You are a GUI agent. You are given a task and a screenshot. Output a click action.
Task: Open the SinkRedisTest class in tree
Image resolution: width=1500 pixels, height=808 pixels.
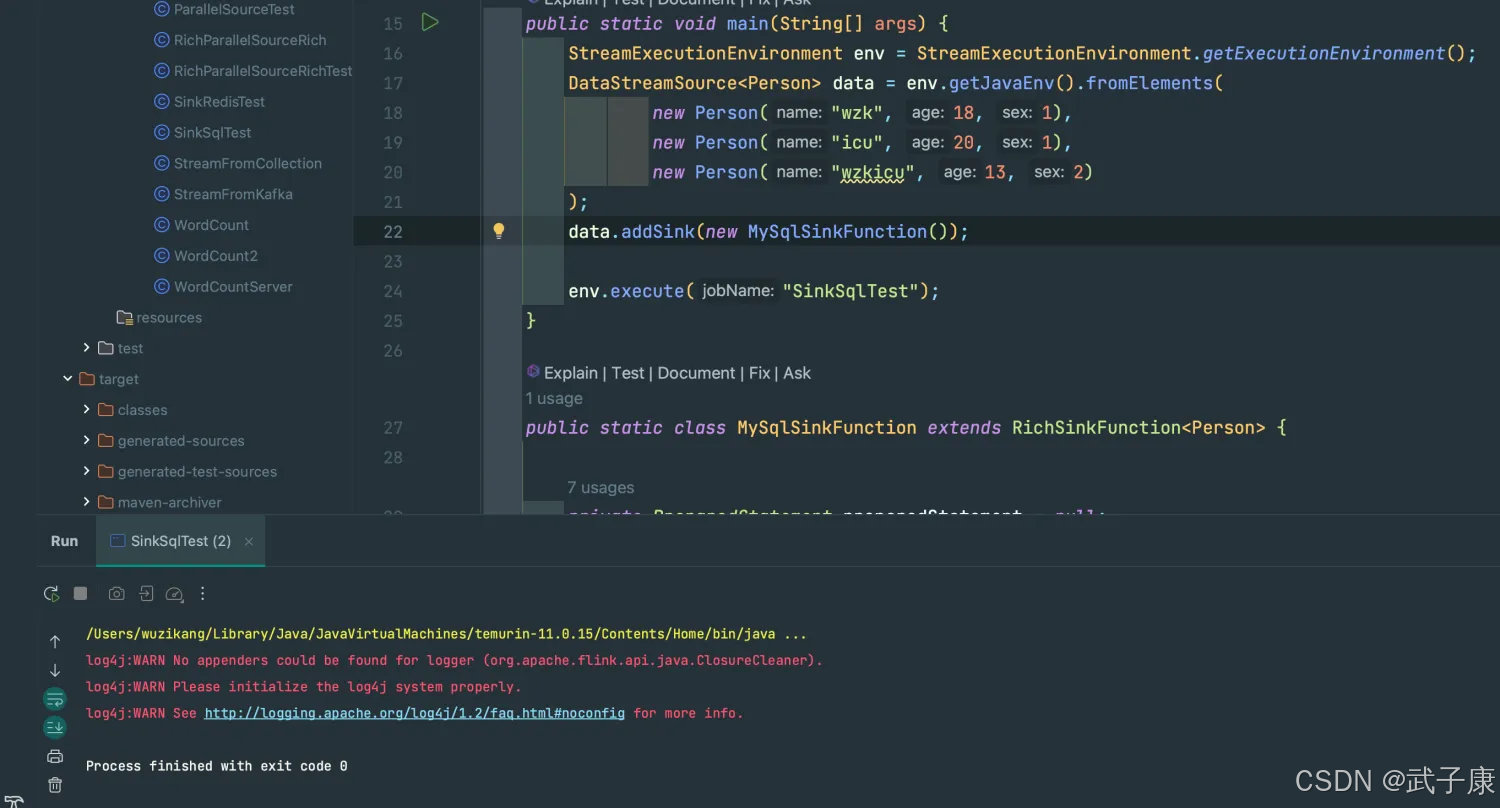pyautogui.click(x=219, y=102)
